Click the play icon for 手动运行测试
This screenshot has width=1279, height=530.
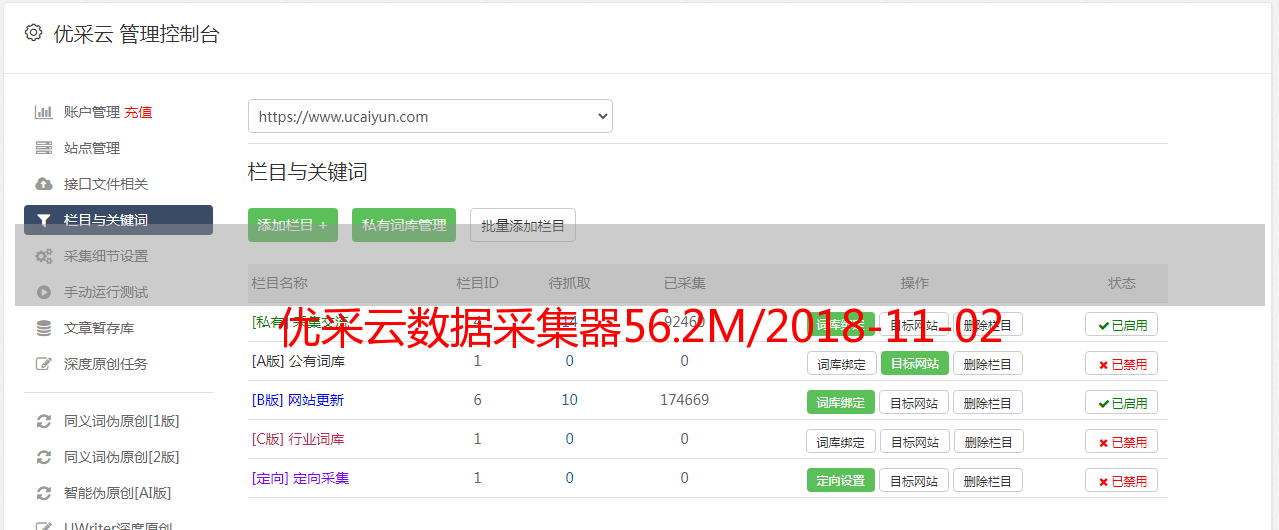[43, 292]
